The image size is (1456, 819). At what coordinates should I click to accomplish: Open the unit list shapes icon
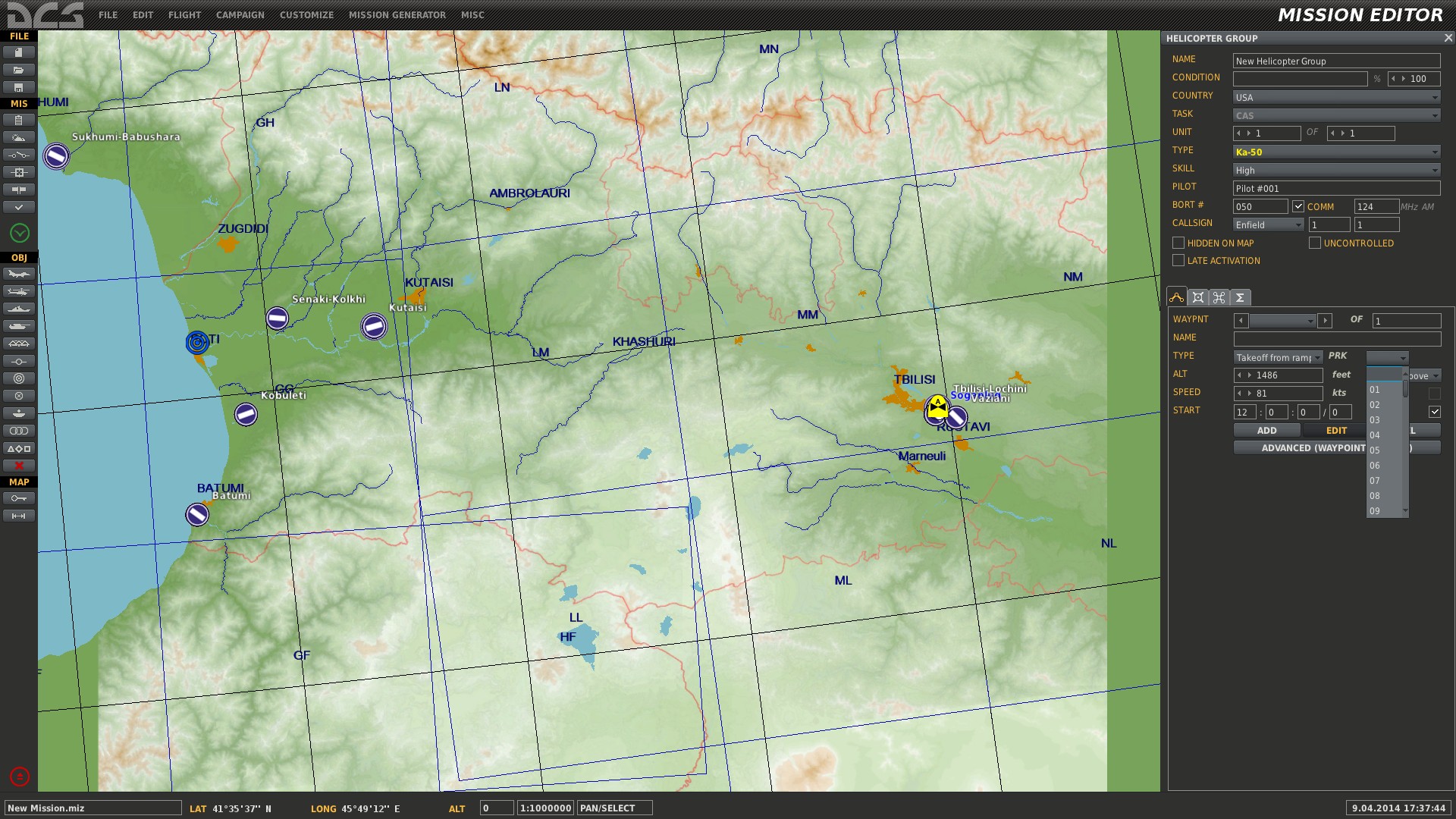pyautogui.click(x=19, y=448)
